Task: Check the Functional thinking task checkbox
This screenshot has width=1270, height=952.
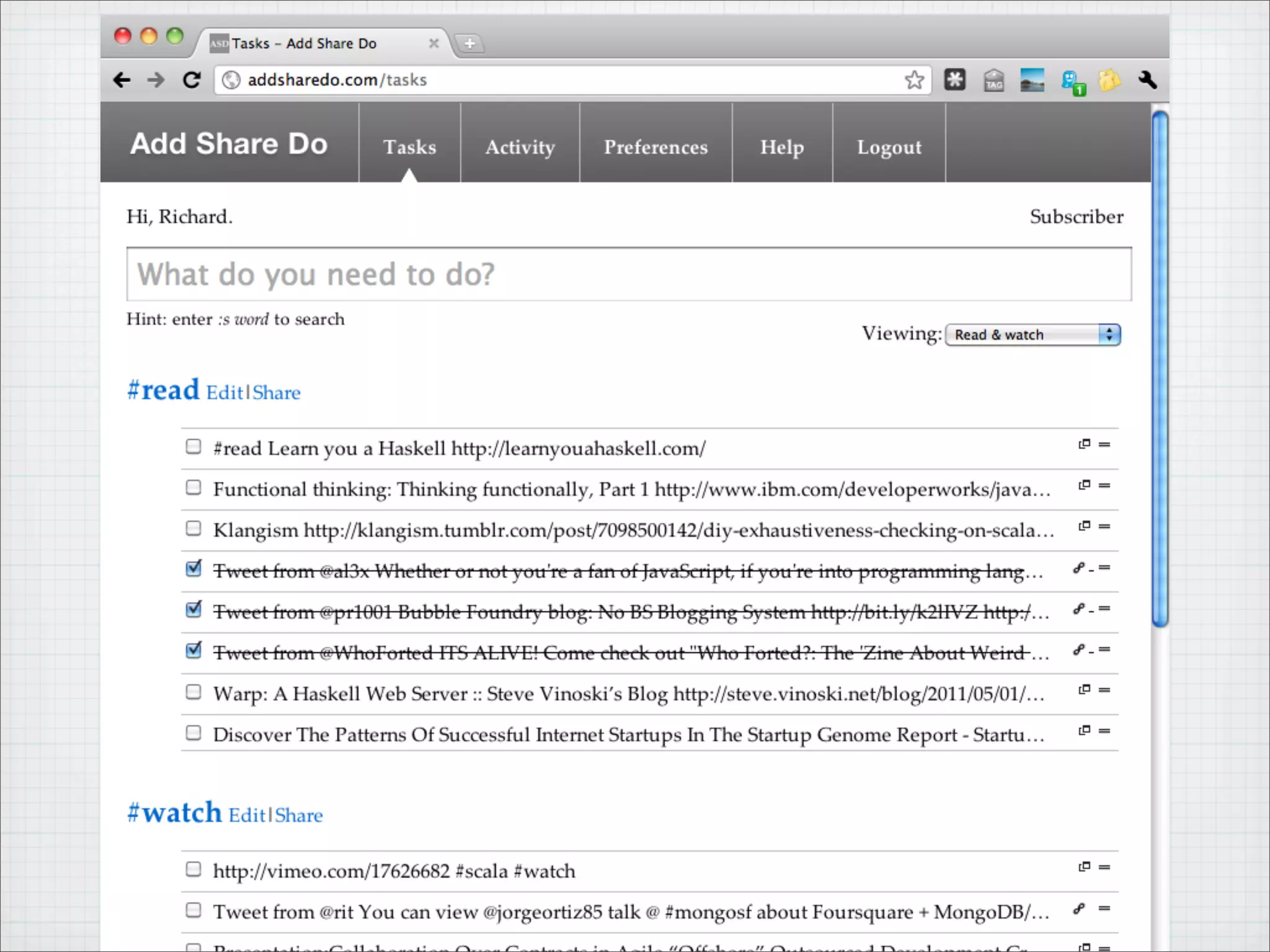Action: [x=193, y=488]
